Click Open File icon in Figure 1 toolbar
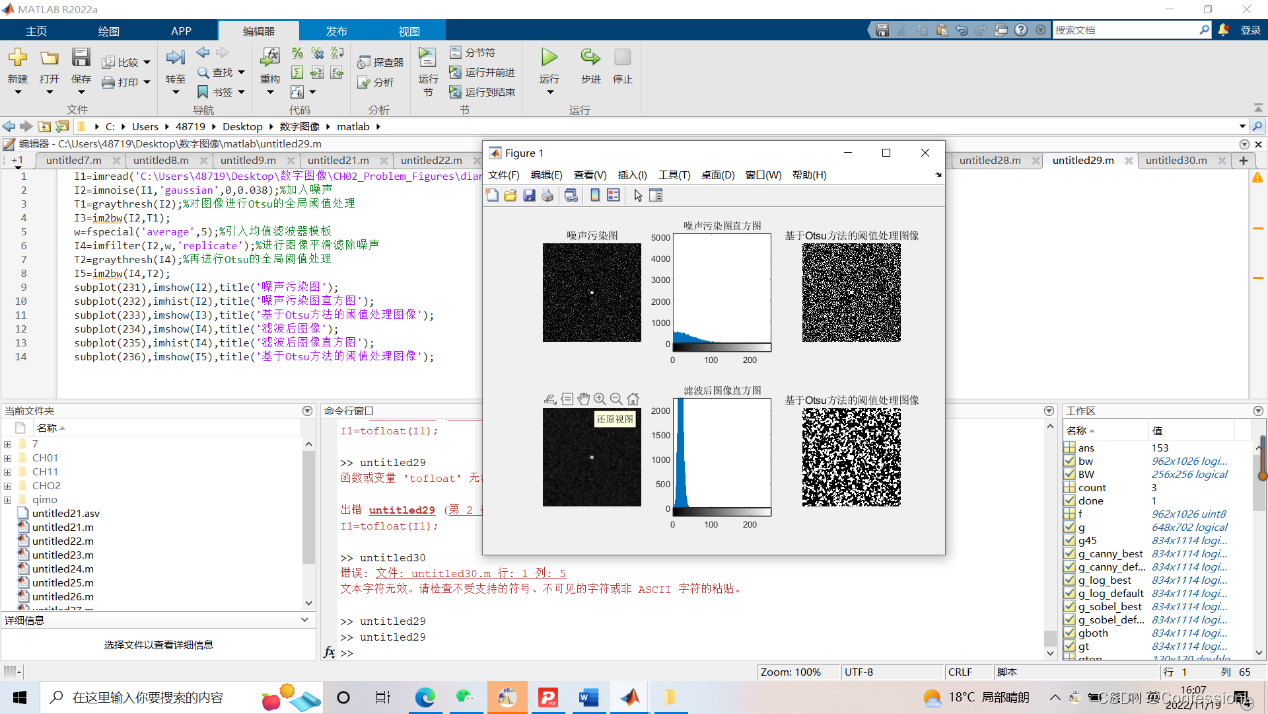 tap(510, 195)
